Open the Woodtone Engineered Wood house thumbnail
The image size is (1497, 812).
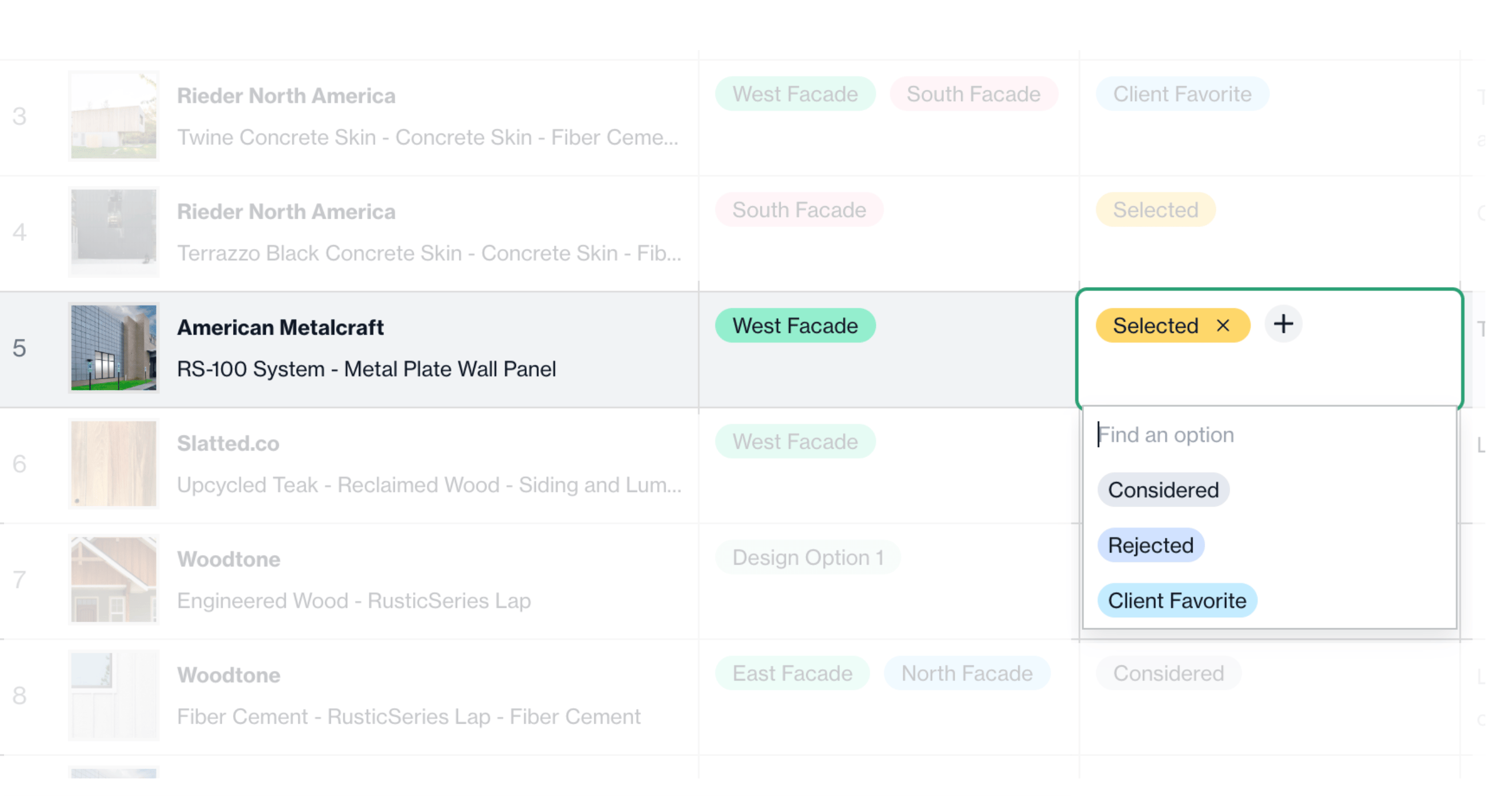114,580
